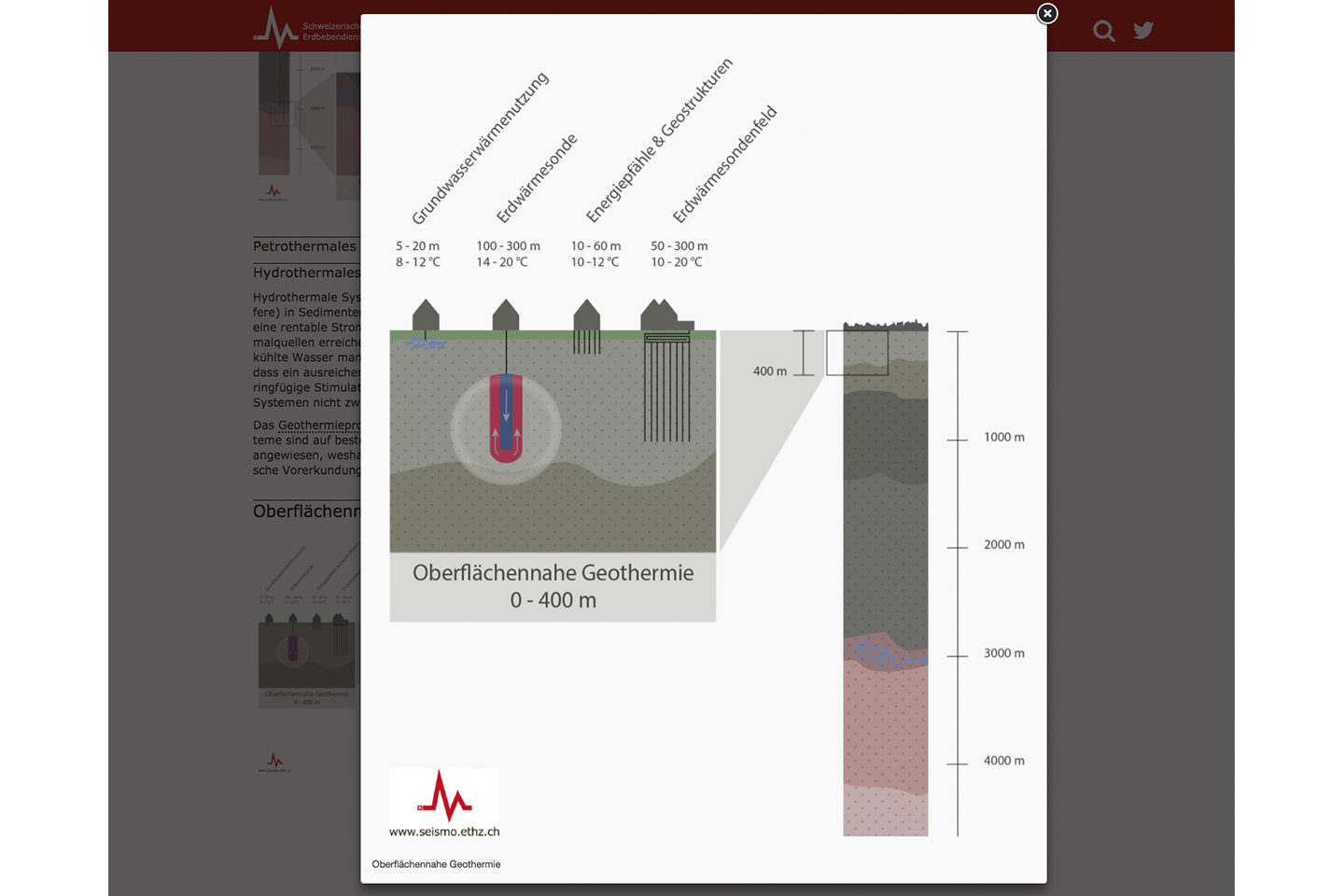Click the 'Oberflächenn...' page heading behind the lightbox

[306, 511]
